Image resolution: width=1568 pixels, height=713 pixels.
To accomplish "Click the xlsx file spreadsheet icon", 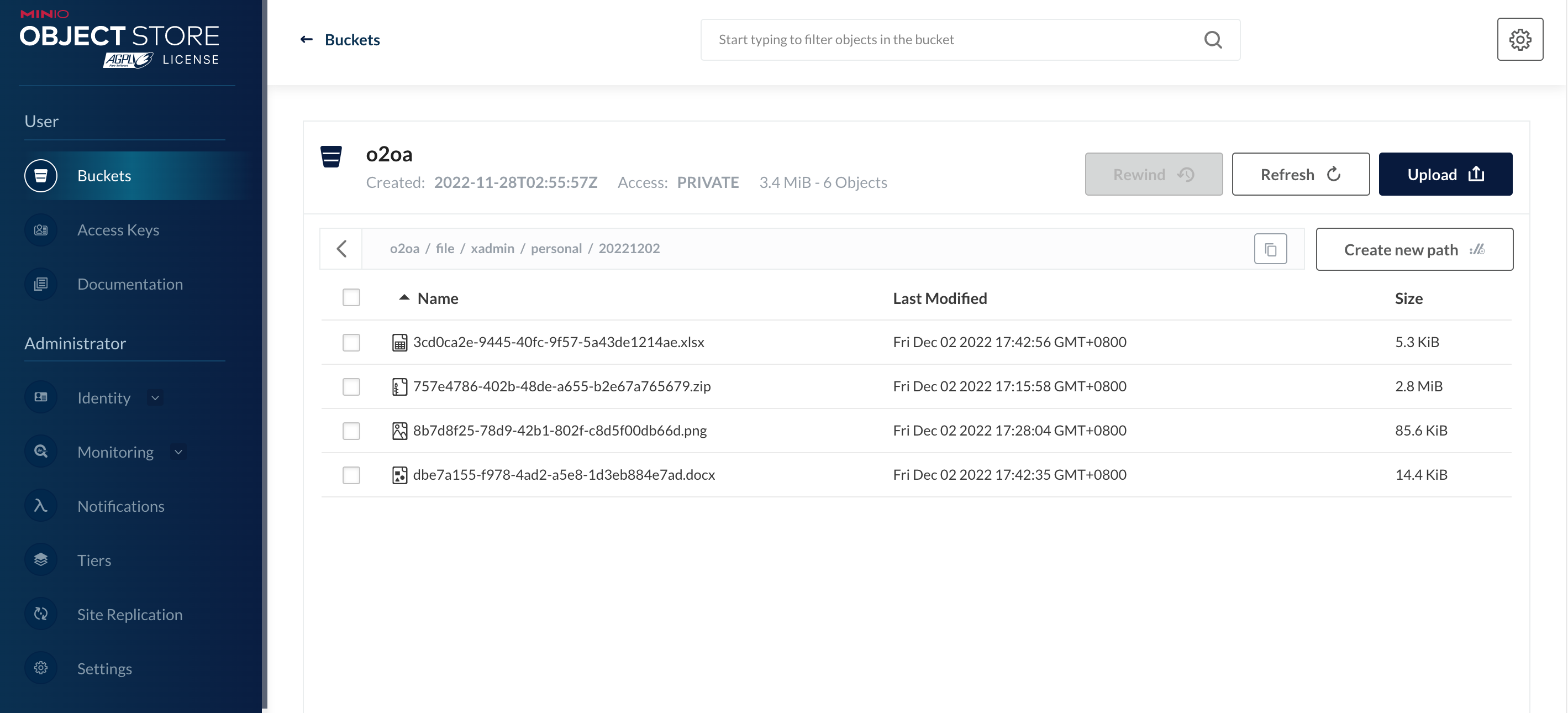I will tap(399, 342).
